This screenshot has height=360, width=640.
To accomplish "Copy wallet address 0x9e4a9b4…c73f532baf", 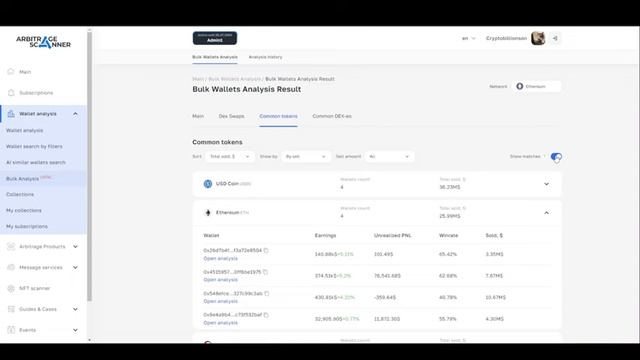I will tap(266, 315).
